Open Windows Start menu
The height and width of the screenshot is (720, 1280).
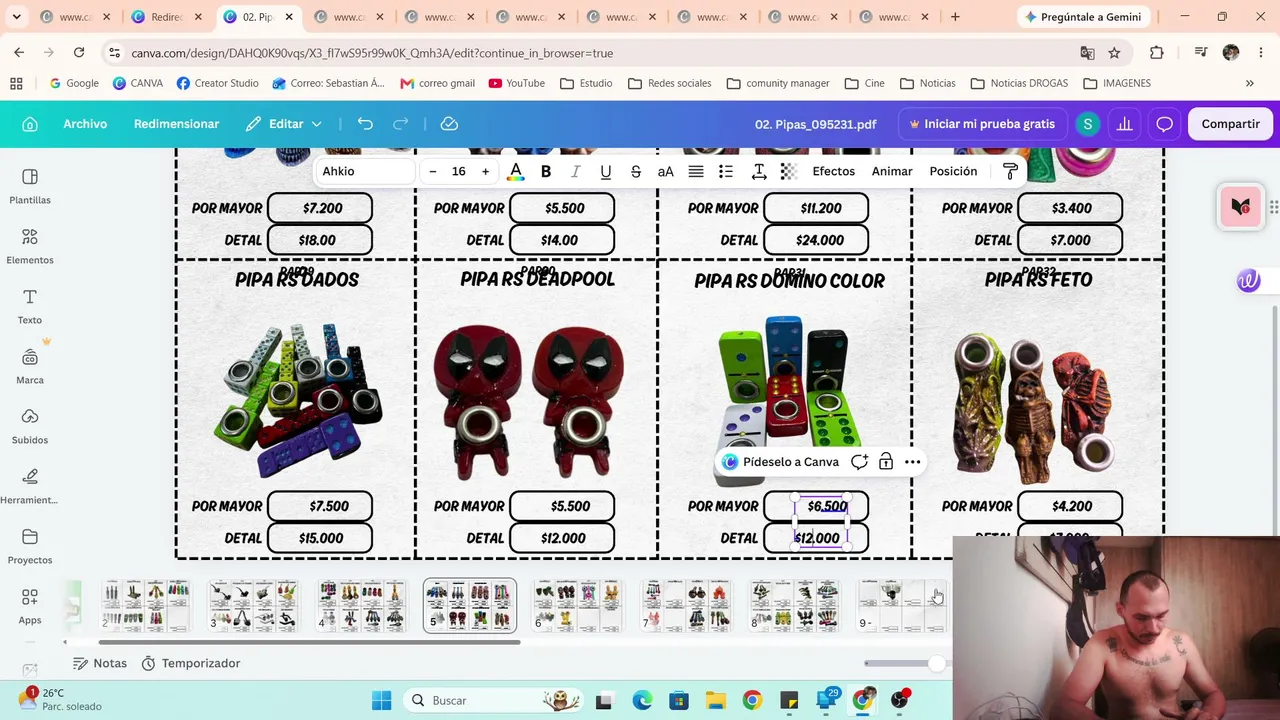(x=381, y=700)
